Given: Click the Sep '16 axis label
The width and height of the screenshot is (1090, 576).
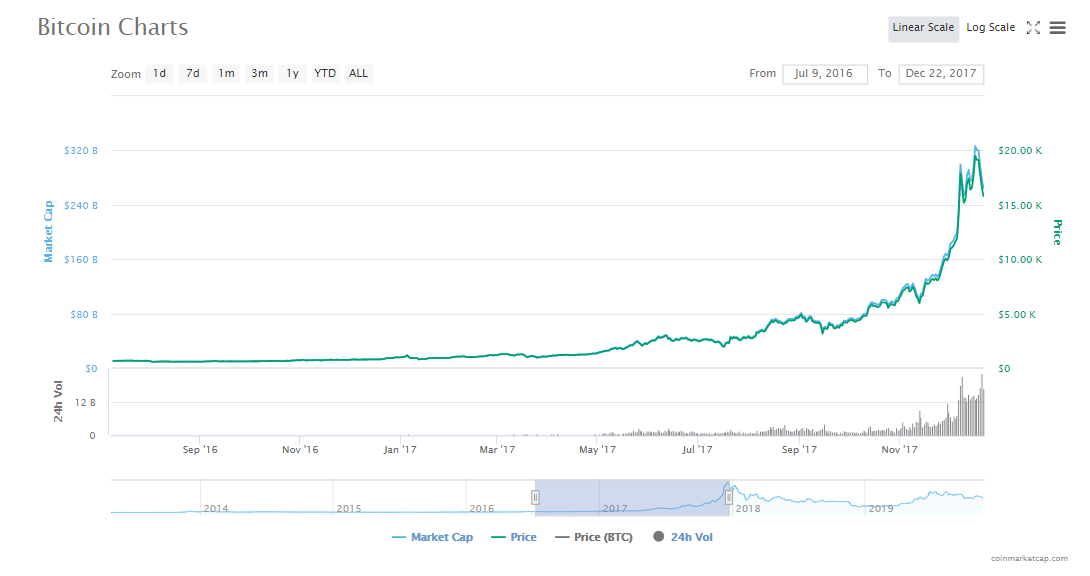Looking at the screenshot, I should (x=200, y=450).
